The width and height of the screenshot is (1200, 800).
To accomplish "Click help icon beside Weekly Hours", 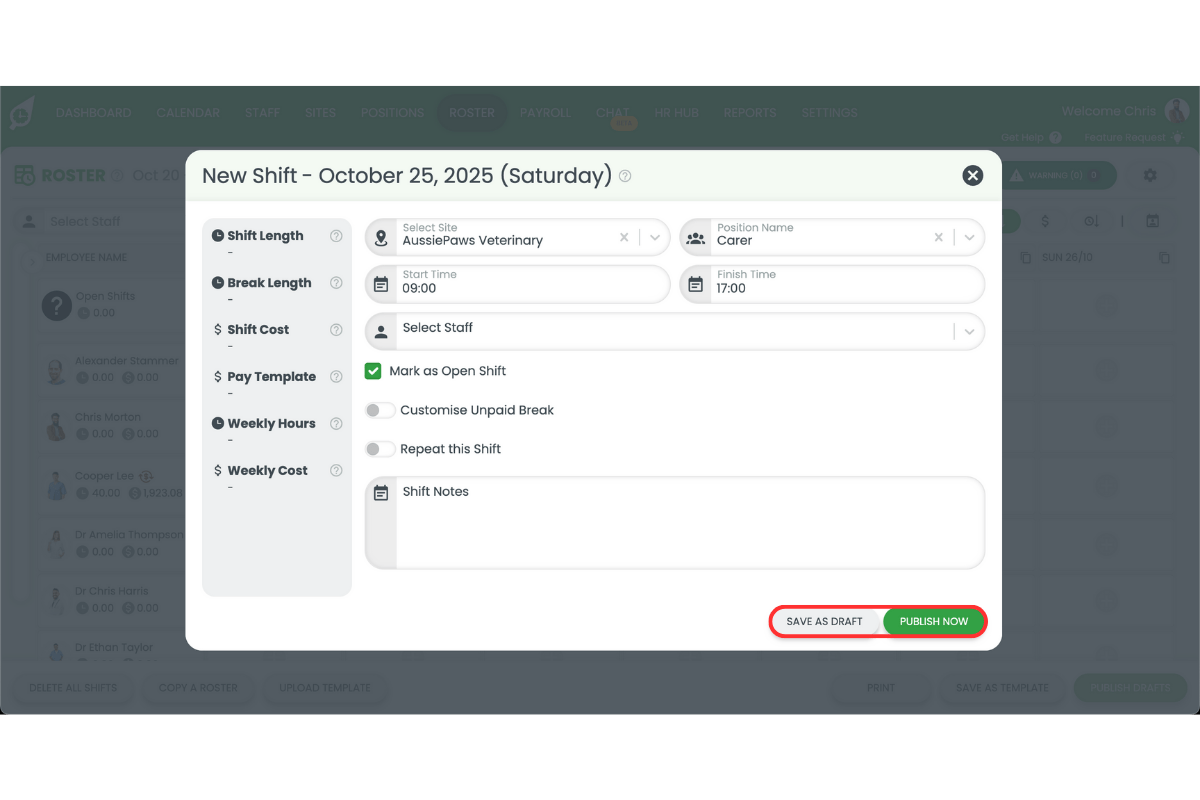I will pyautogui.click(x=336, y=424).
